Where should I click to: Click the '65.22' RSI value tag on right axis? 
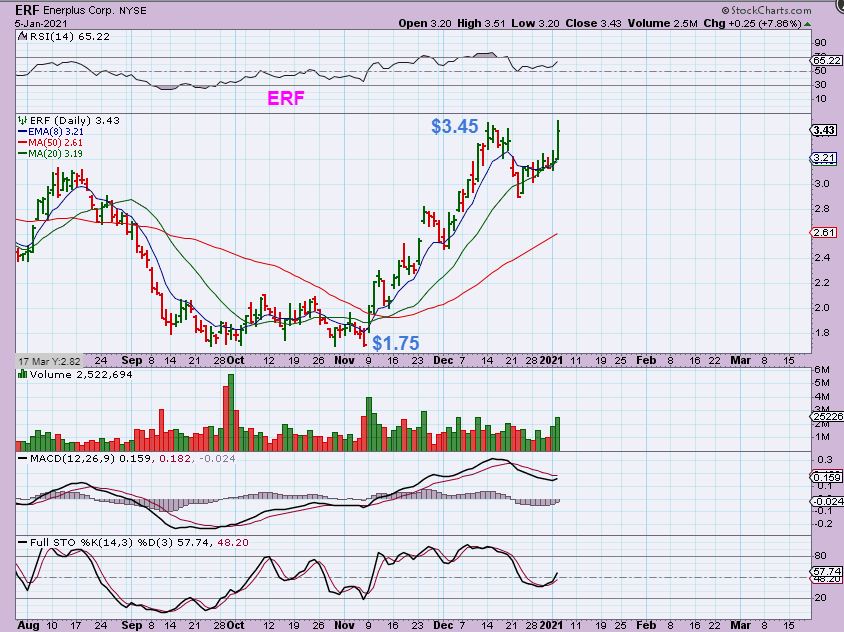(x=827, y=60)
